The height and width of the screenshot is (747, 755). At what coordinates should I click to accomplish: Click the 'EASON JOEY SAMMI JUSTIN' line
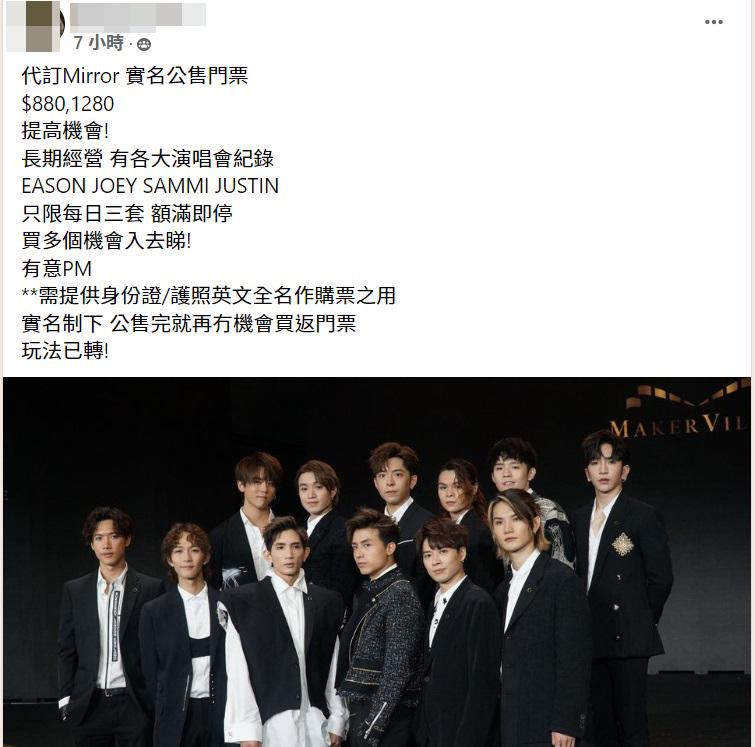tap(150, 186)
